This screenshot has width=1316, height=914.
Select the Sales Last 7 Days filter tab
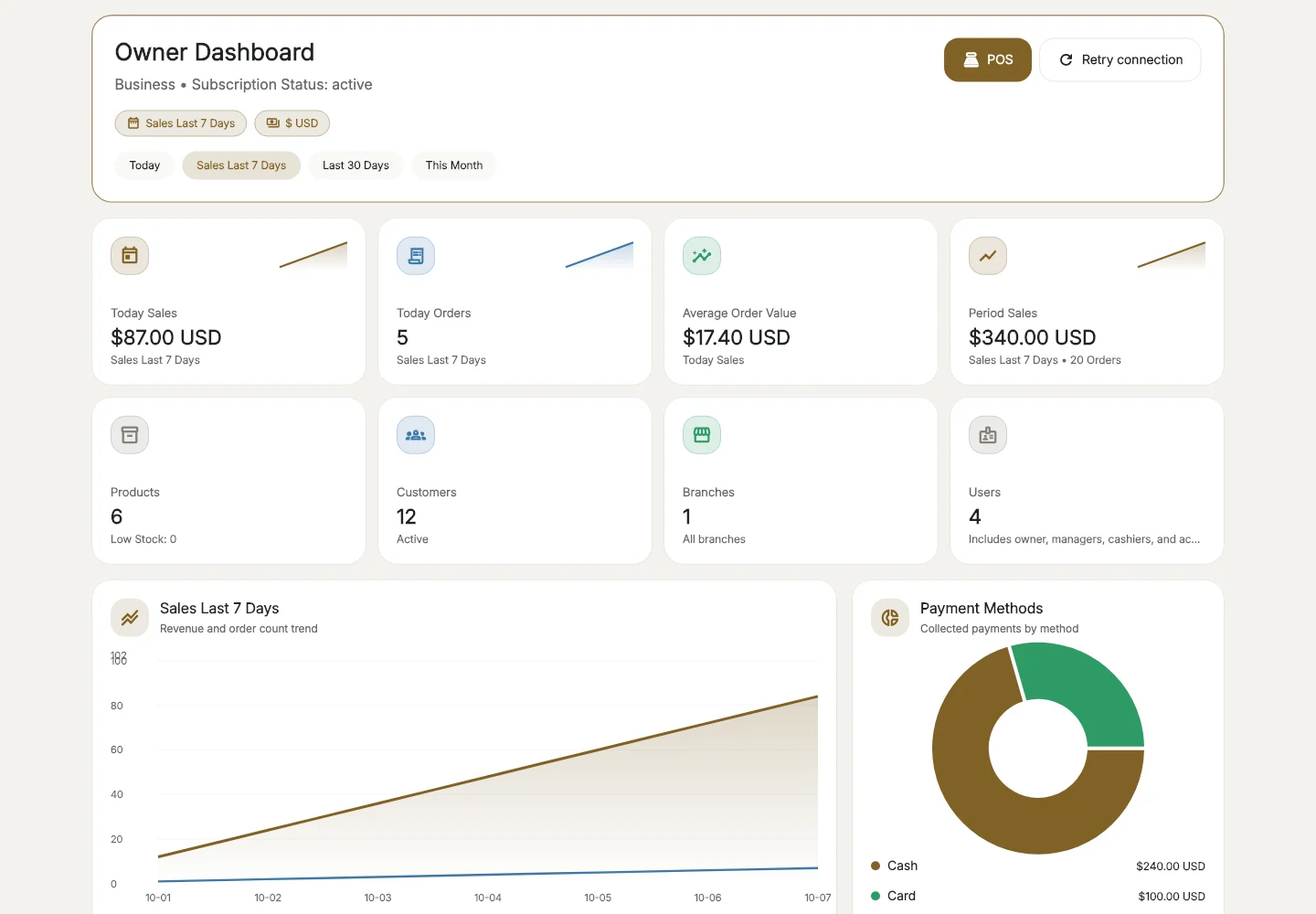pos(241,165)
